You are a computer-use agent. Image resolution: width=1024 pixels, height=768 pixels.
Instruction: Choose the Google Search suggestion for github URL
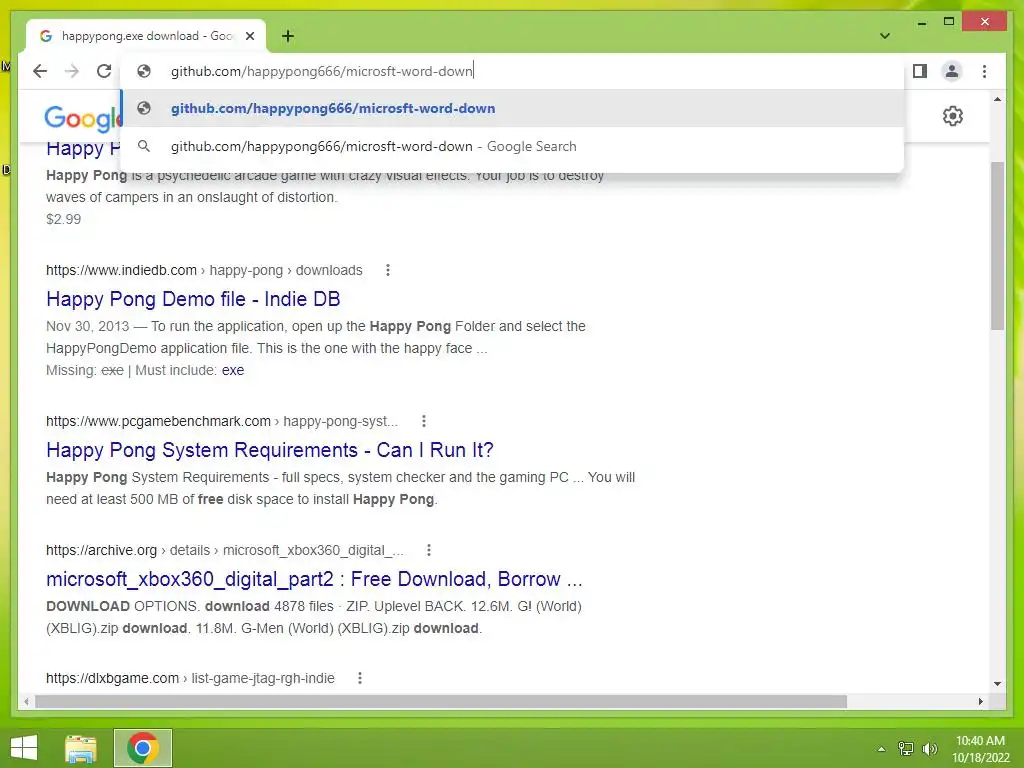tap(513, 146)
